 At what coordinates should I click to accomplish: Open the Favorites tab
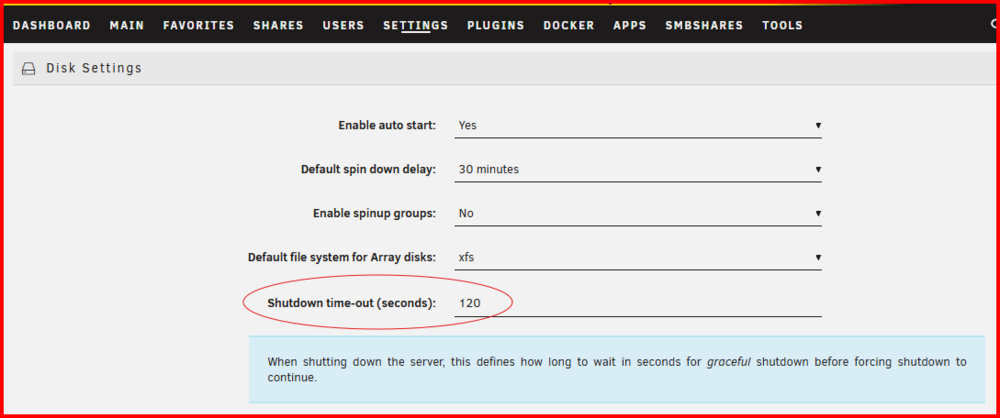click(199, 26)
